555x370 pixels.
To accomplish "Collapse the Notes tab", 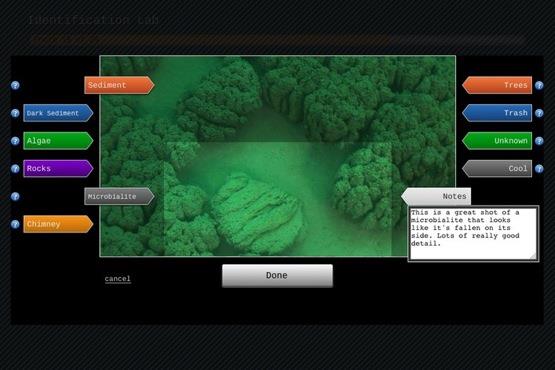I will point(436,197).
